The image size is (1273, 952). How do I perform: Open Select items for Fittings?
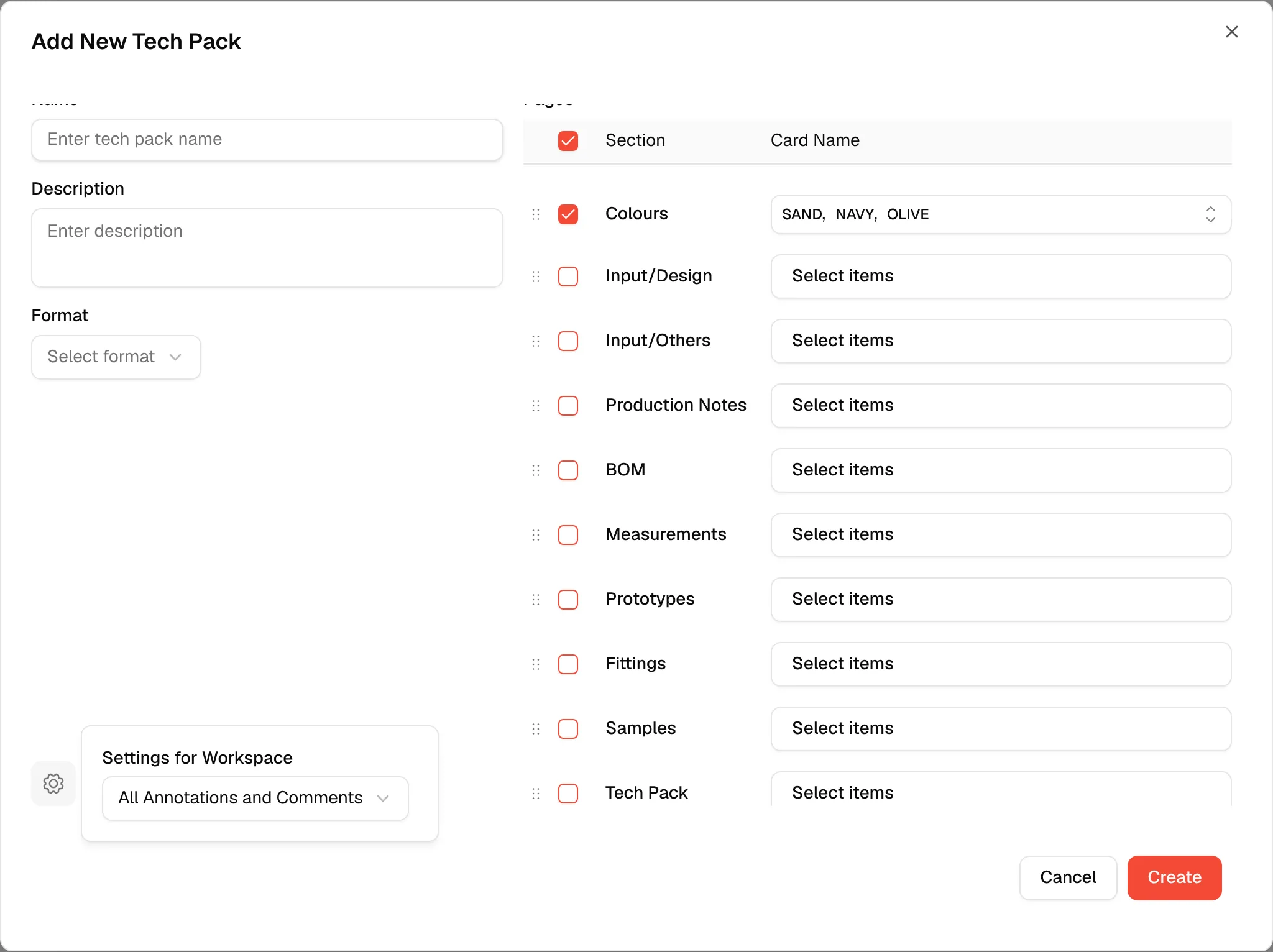(1001, 664)
